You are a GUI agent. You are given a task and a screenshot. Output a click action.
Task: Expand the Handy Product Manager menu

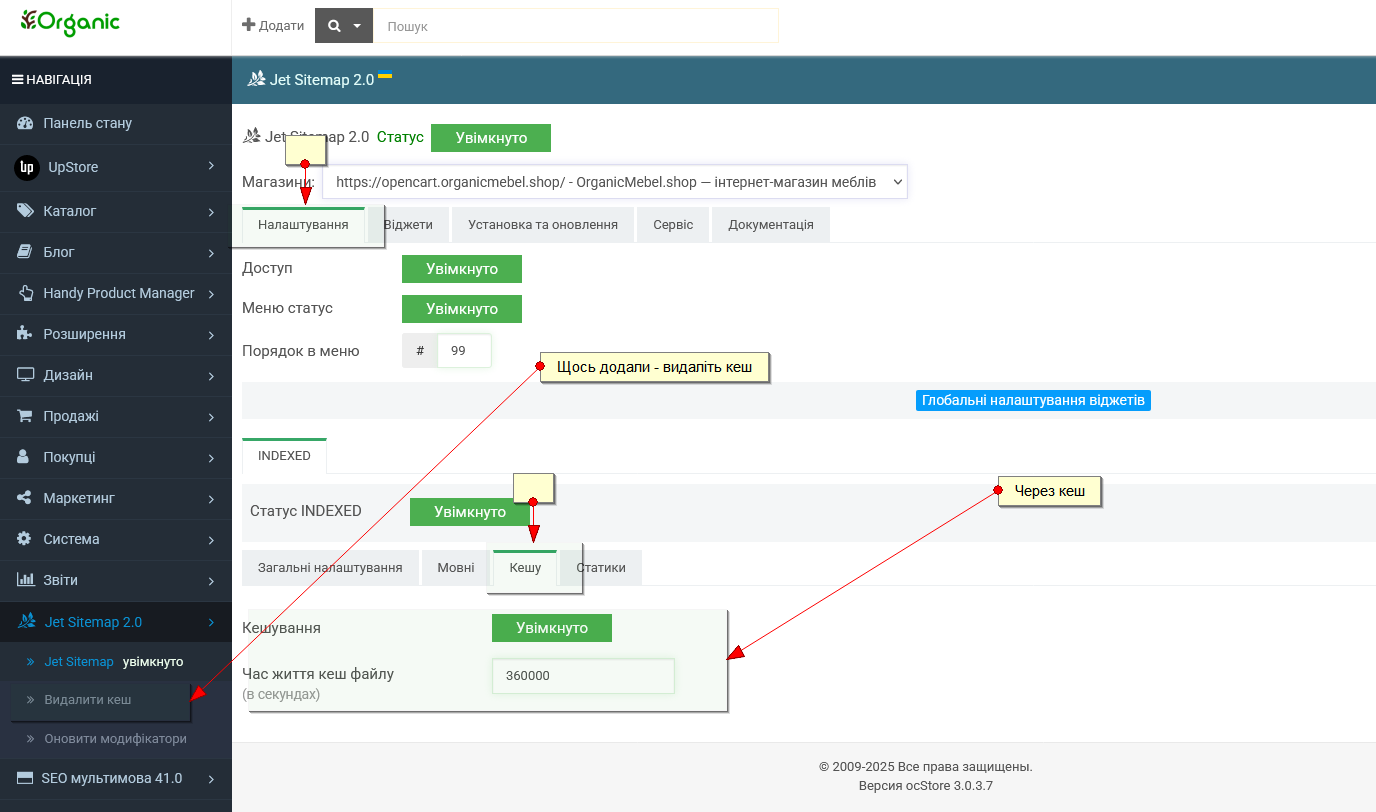tap(211, 293)
